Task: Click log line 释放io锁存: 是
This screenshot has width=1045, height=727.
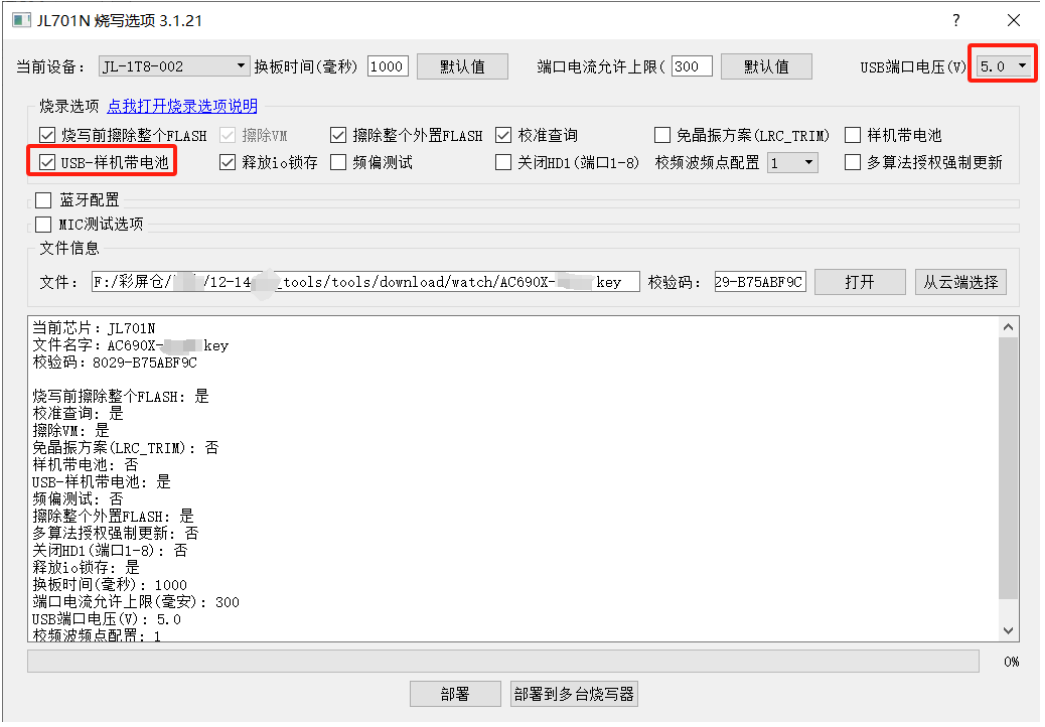Action: (86, 568)
